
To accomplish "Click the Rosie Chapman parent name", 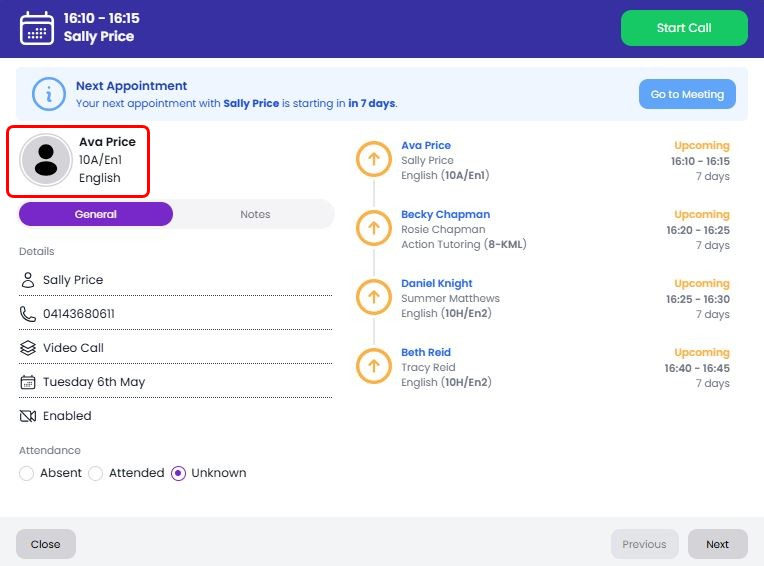I will [x=443, y=229].
